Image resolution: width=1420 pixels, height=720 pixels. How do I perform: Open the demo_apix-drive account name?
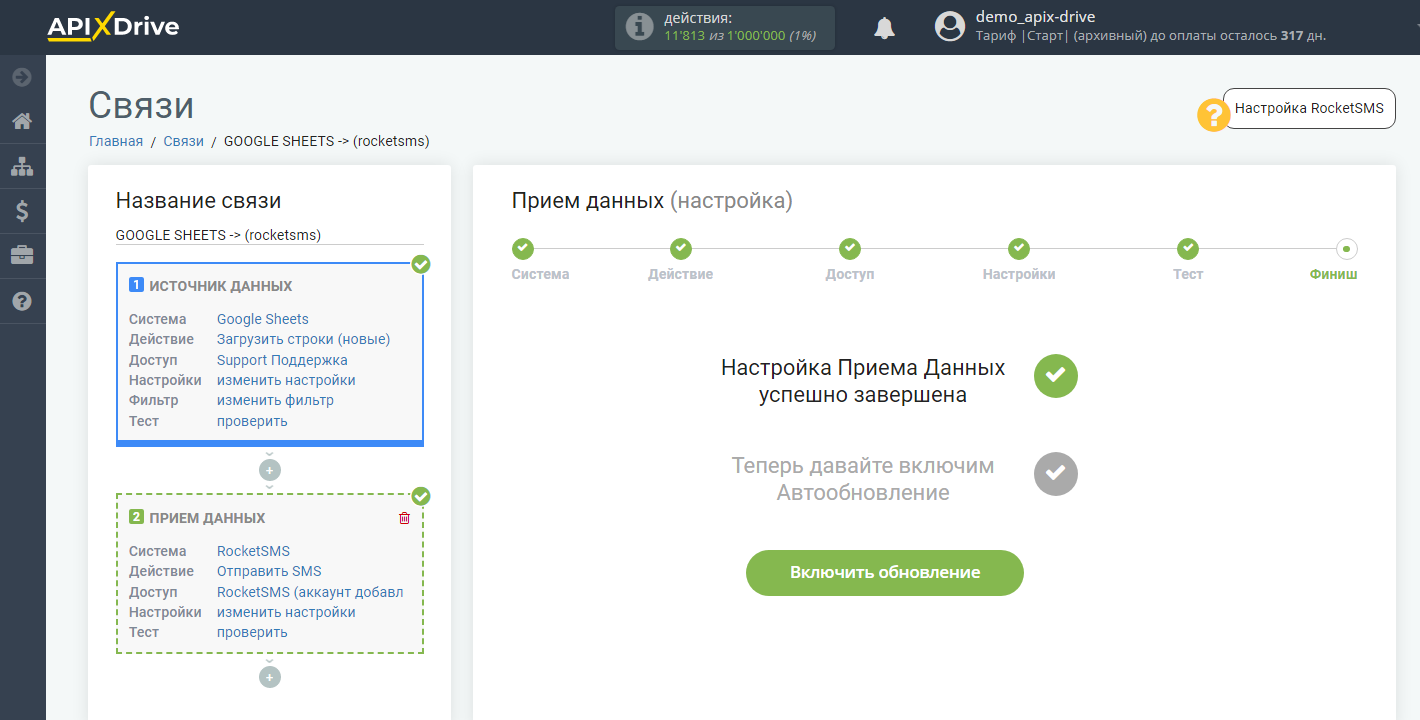click(x=1035, y=17)
